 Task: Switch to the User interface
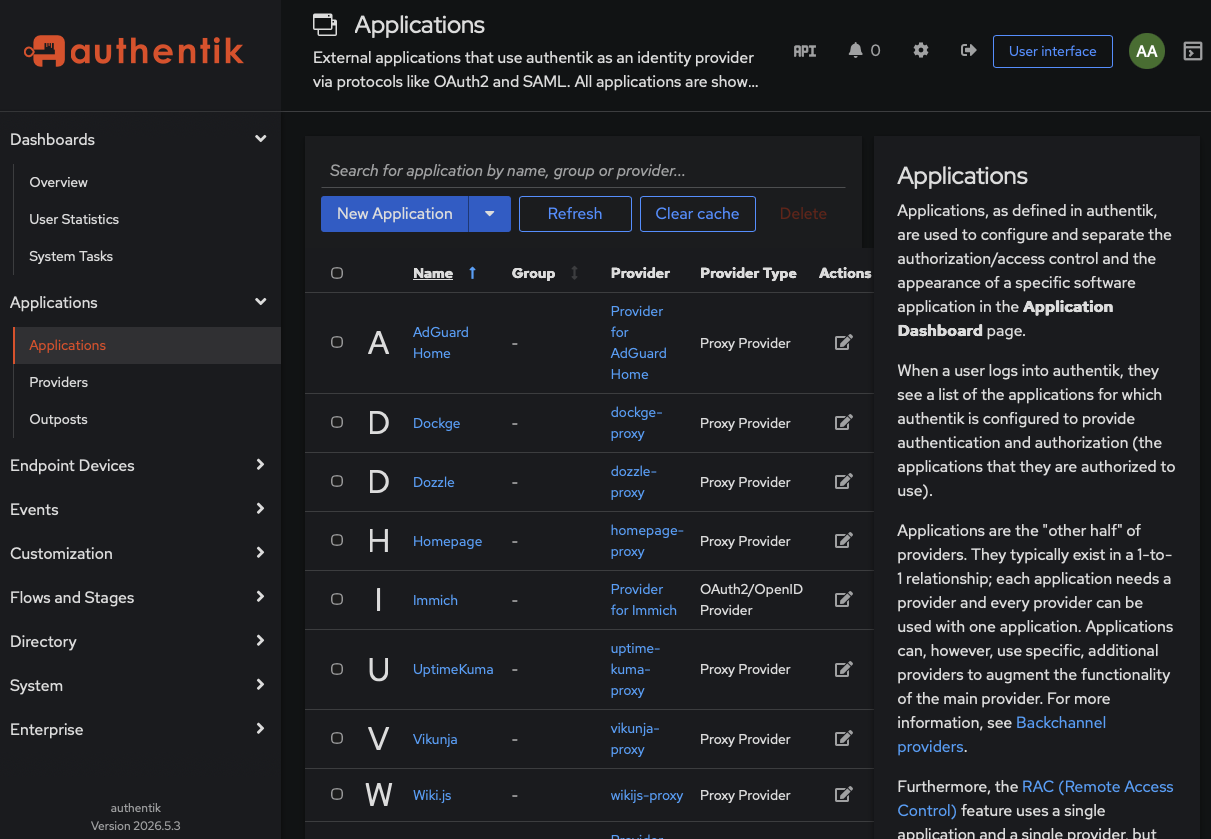(x=1052, y=51)
